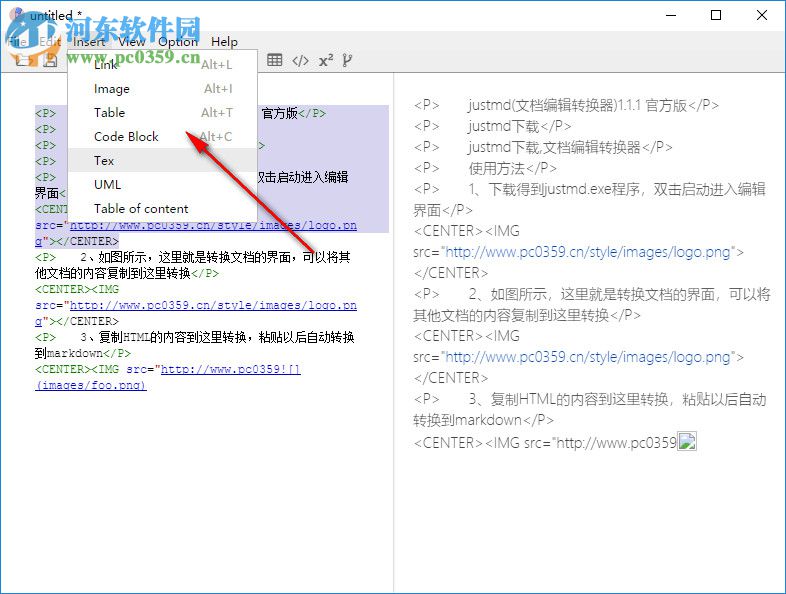Click preview line 'justmd(文档编辑转换器)1.1.1 官方版'
This screenshot has height=594, width=786.
point(566,105)
